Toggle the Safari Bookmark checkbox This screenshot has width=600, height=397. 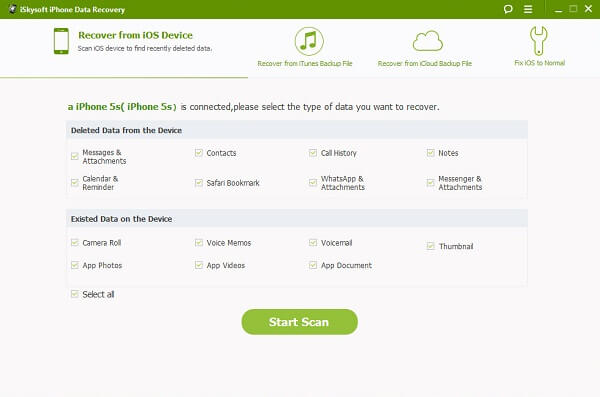pos(199,183)
